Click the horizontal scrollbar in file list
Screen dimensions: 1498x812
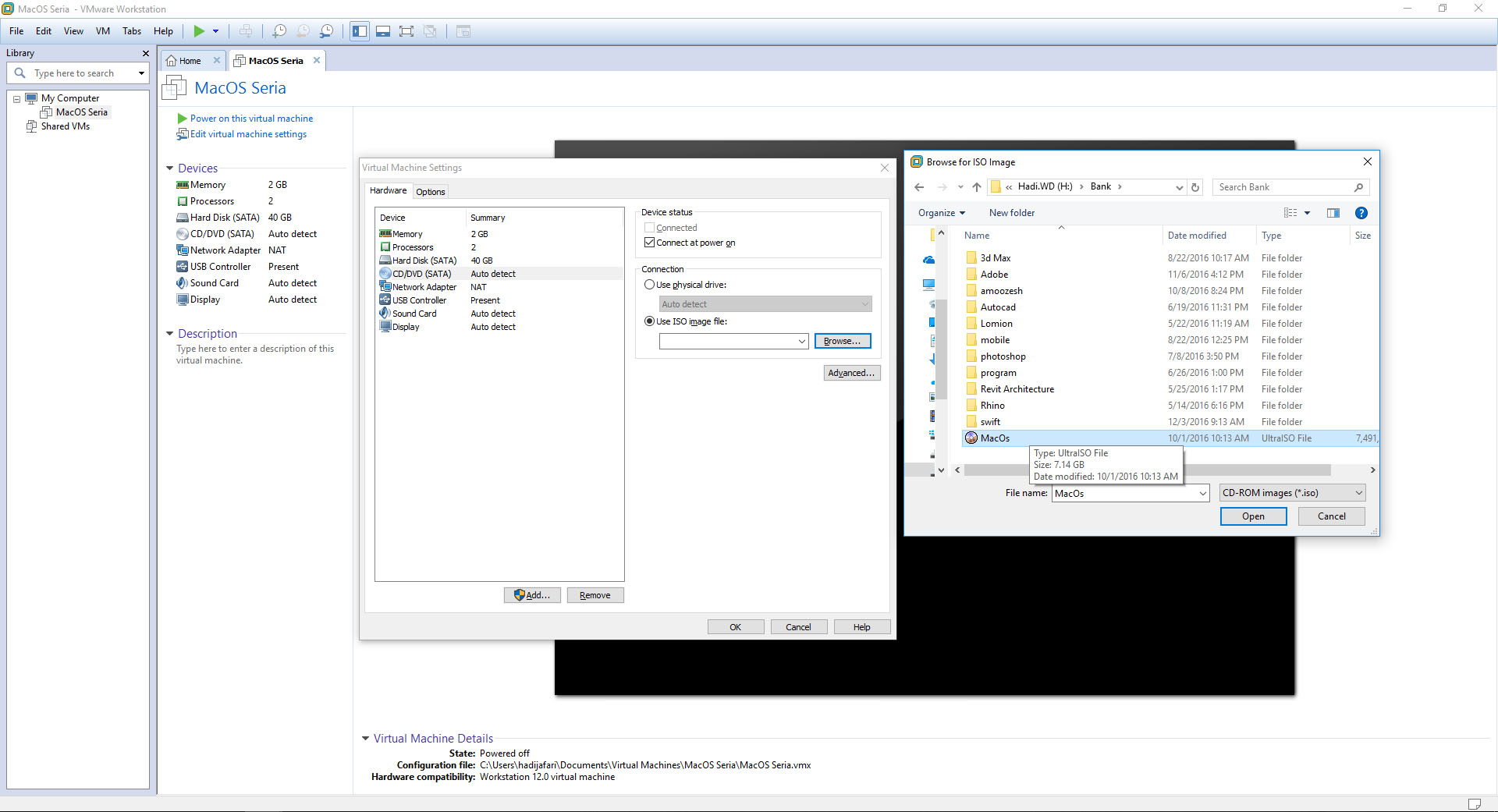1147,470
